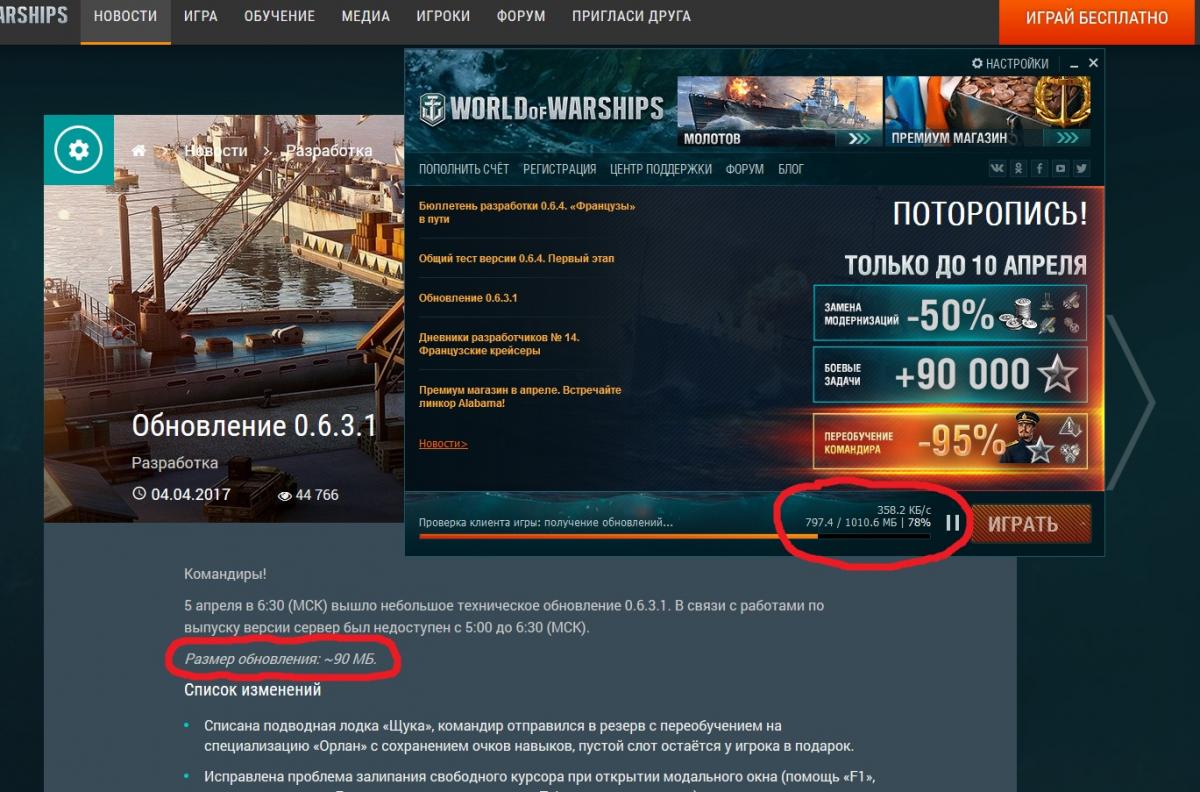Click the teal gear icon on news image
Screen dimensions: 1200x792
click(x=79, y=150)
